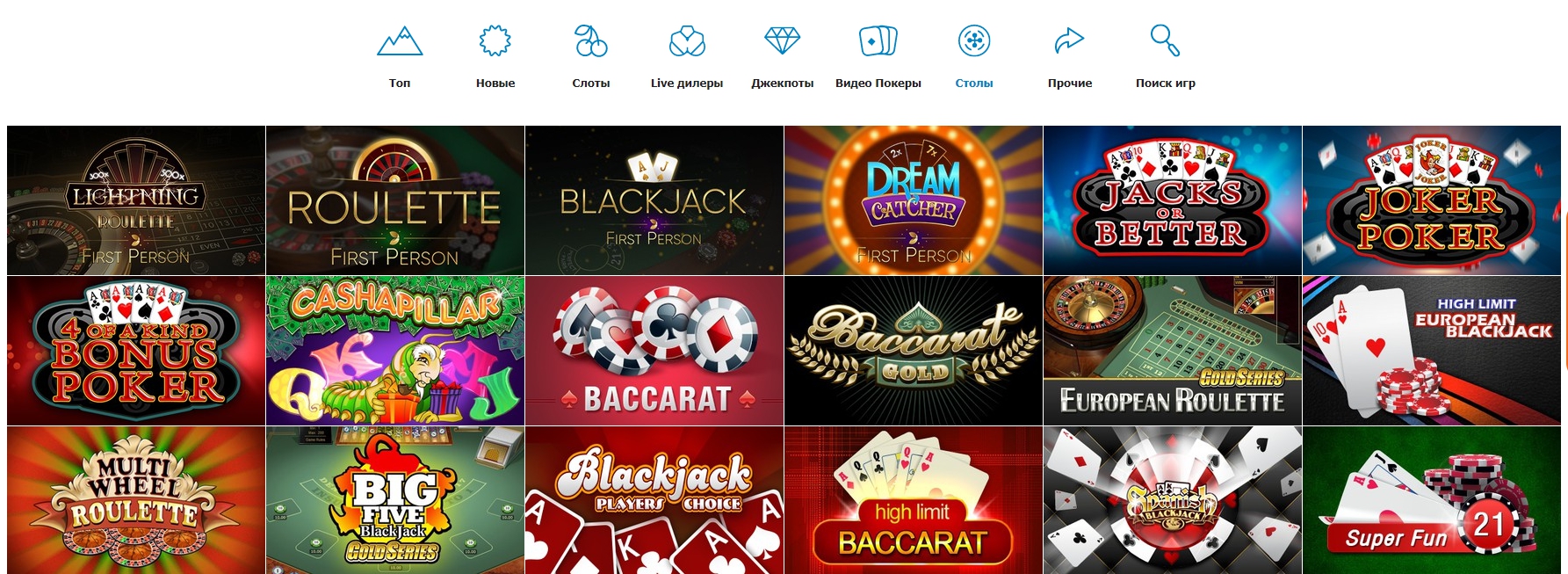
Task: Select the Видео Покеры cards icon
Action: coord(878,40)
